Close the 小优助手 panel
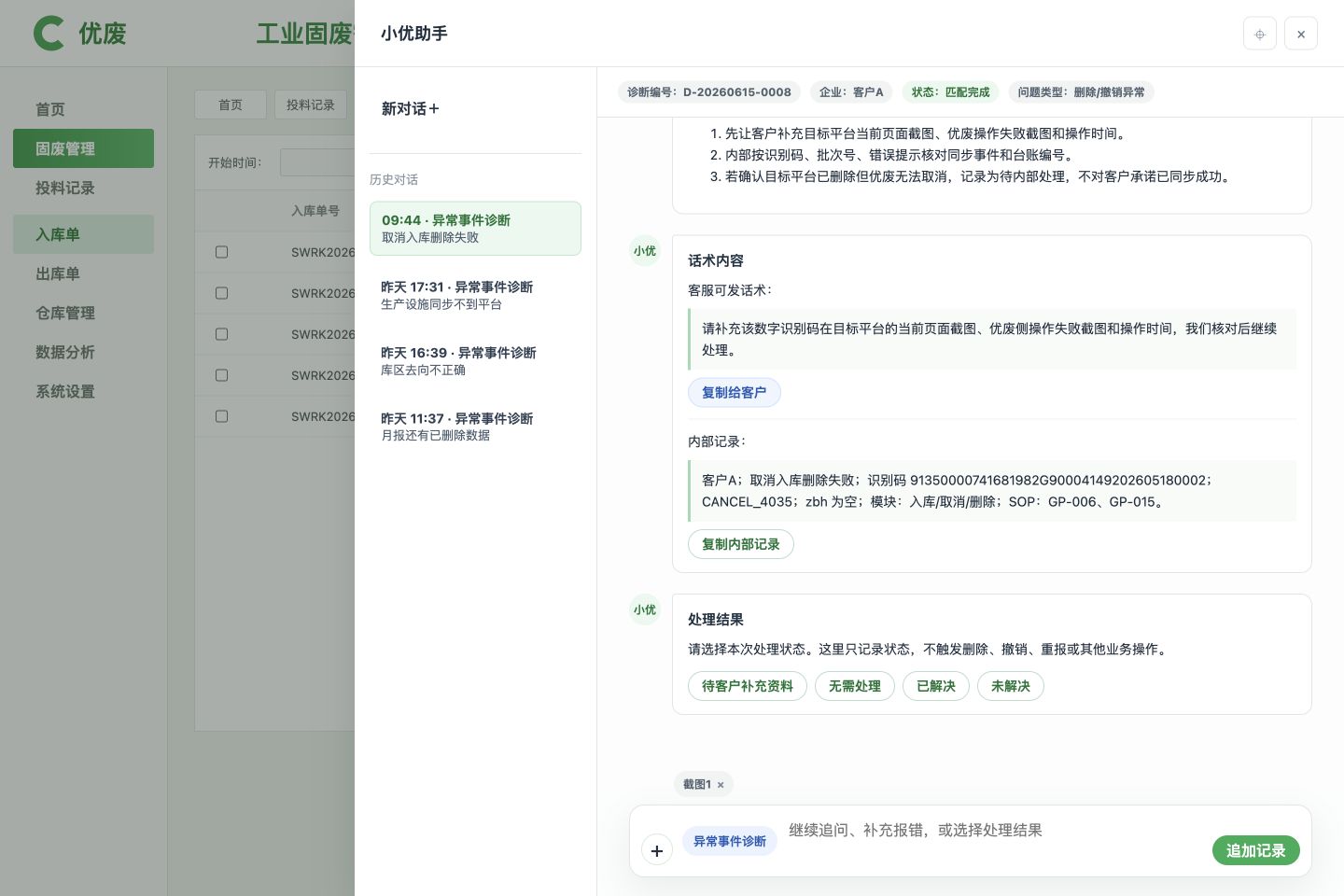Image resolution: width=1344 pixels, height=896 pixels. point(1301,34)
